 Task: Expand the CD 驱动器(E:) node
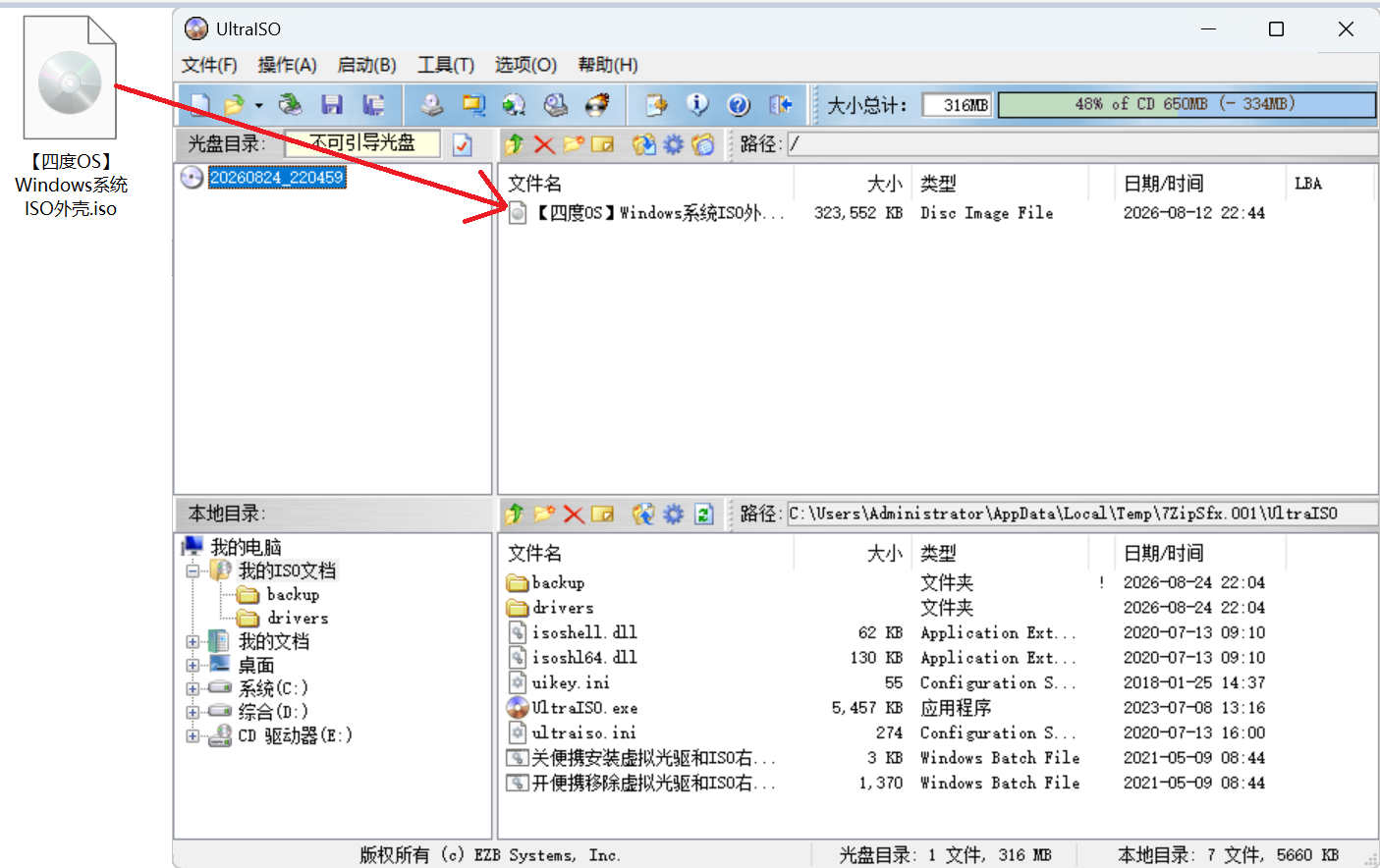193,735
